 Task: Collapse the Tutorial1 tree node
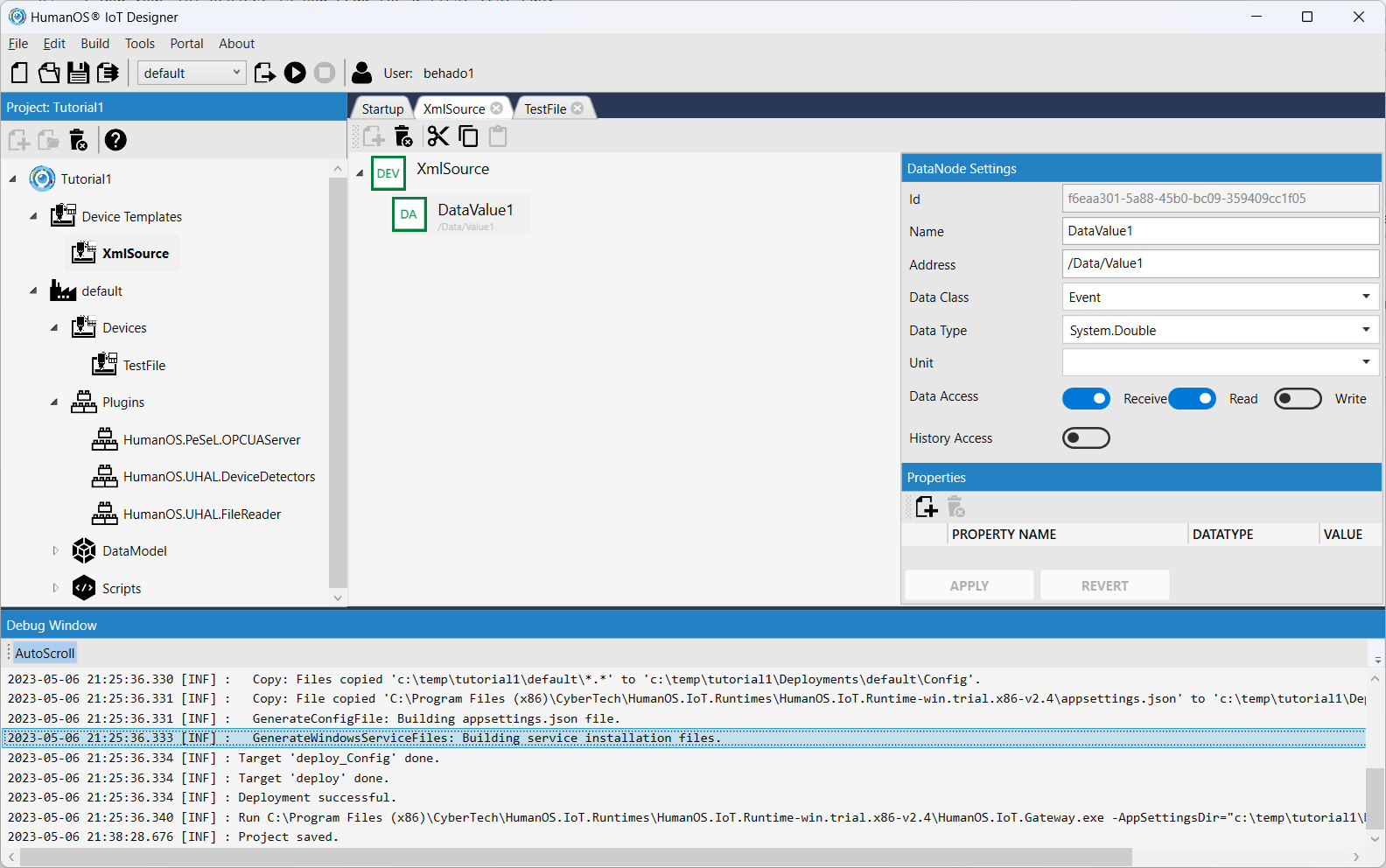(x=12, y=179)
